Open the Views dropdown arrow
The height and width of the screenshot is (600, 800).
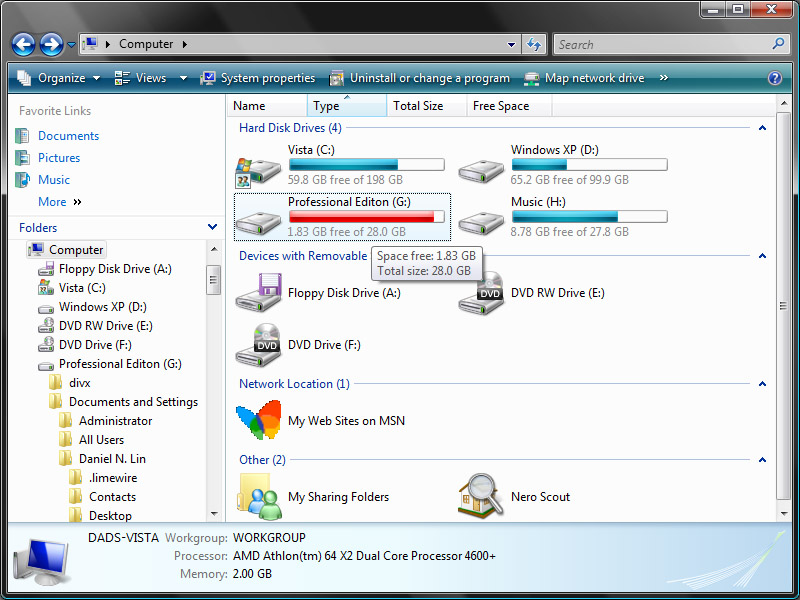point(183,78)
